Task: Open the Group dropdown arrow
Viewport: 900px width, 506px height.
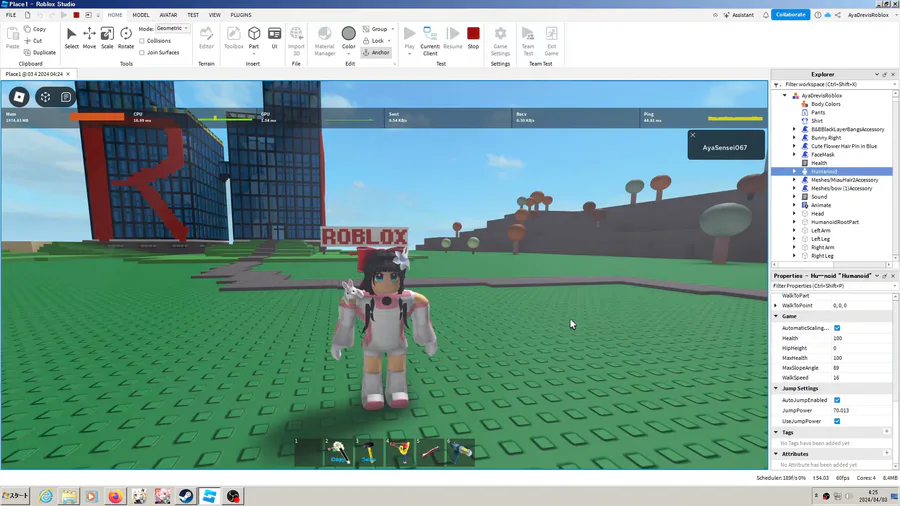Action: pos(393,29)
